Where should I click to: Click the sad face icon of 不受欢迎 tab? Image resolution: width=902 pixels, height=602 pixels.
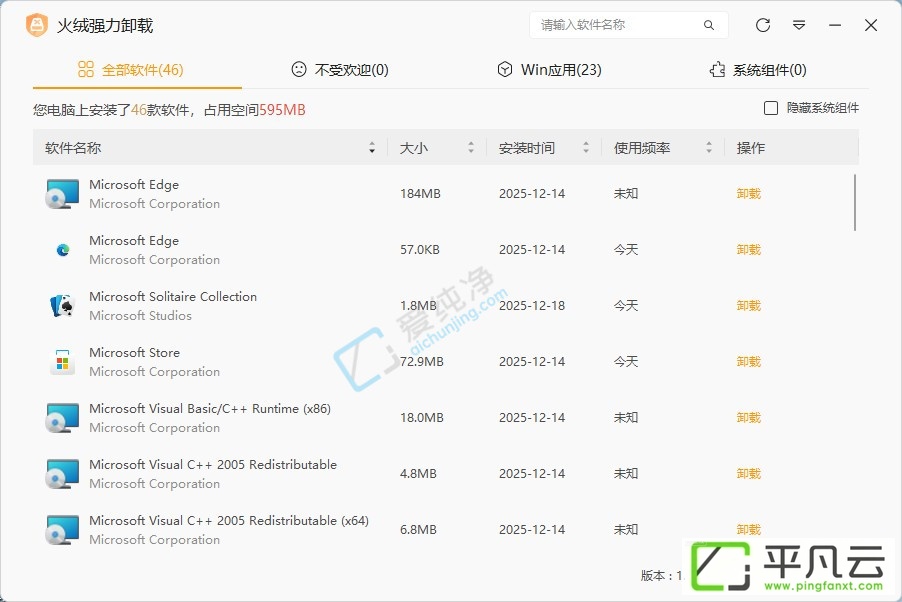tap(299, 70)
